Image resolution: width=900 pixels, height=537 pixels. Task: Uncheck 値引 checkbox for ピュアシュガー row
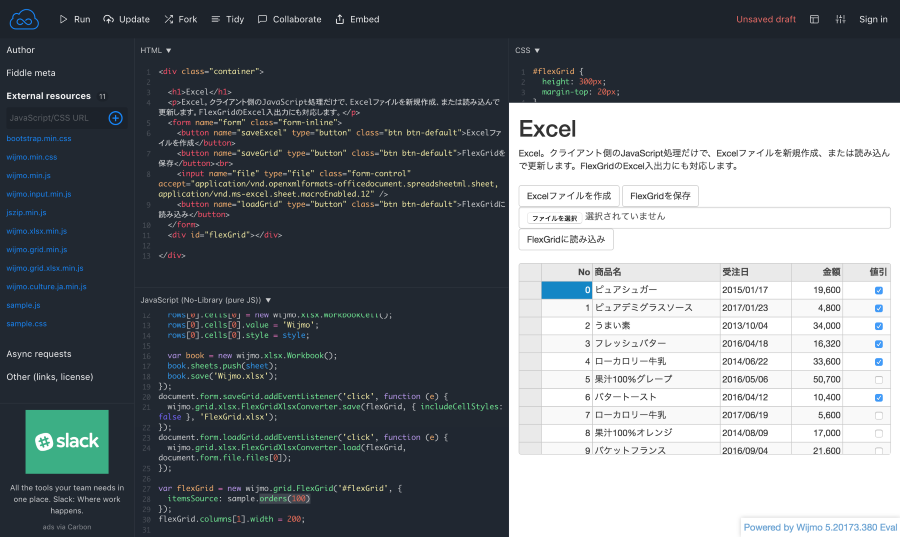(879, 290)
